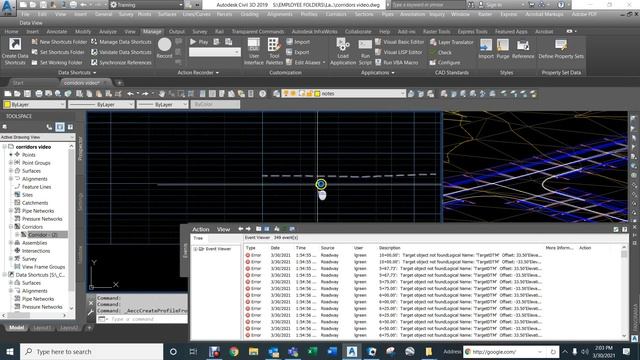Open Manage Data Shortcuts
Screen dimensions: 640x360
click(121, 42)
